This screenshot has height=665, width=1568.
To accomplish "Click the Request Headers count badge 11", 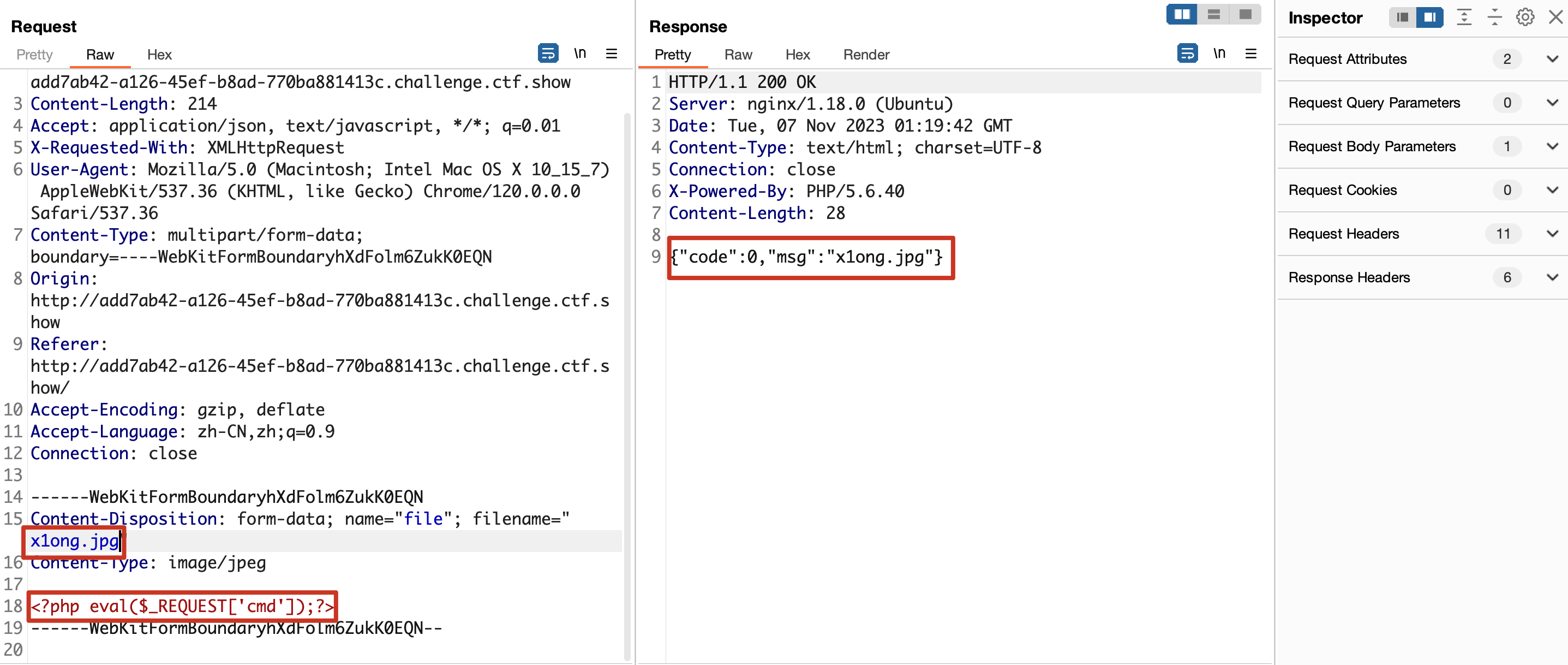I will click(1503, 234).
